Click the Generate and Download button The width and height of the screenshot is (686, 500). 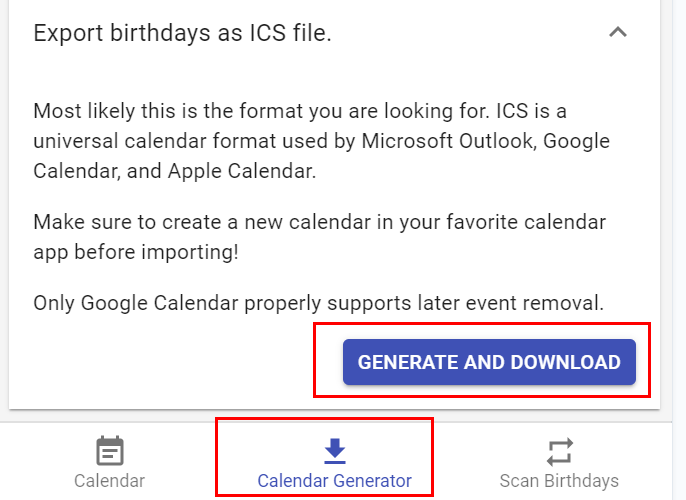489,362
